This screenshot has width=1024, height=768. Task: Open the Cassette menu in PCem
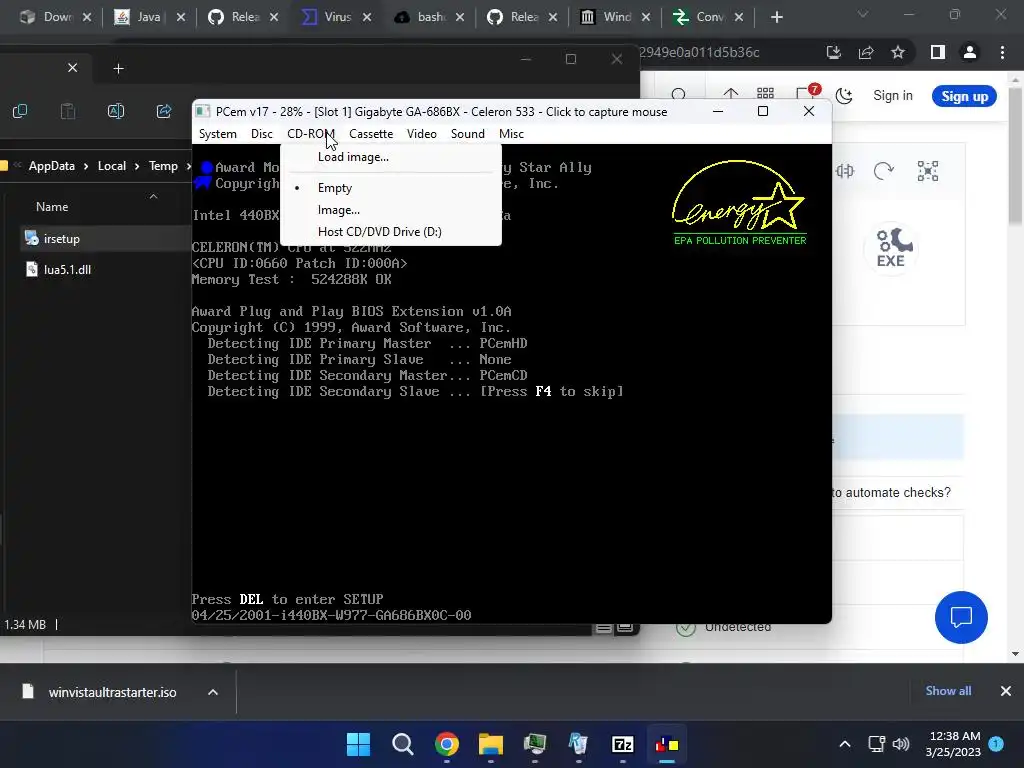[x=371, y=134]
